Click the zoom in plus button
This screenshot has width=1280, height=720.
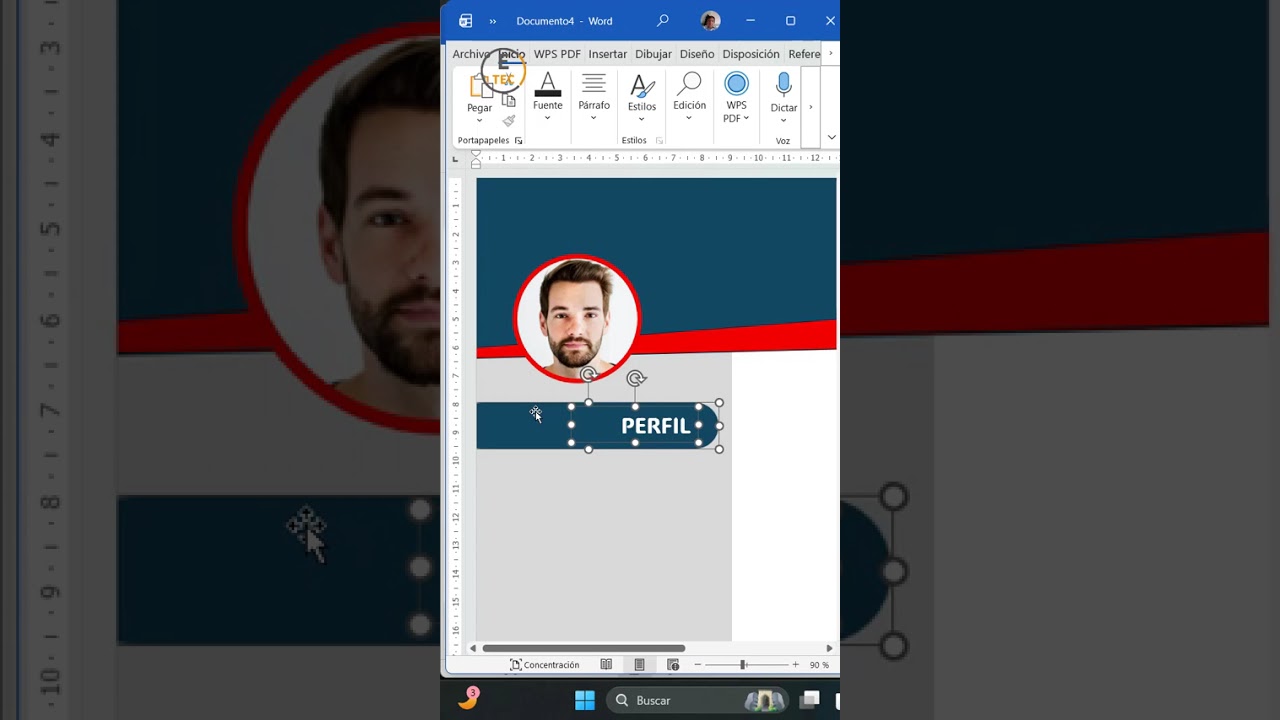click(x=796, y=665)
